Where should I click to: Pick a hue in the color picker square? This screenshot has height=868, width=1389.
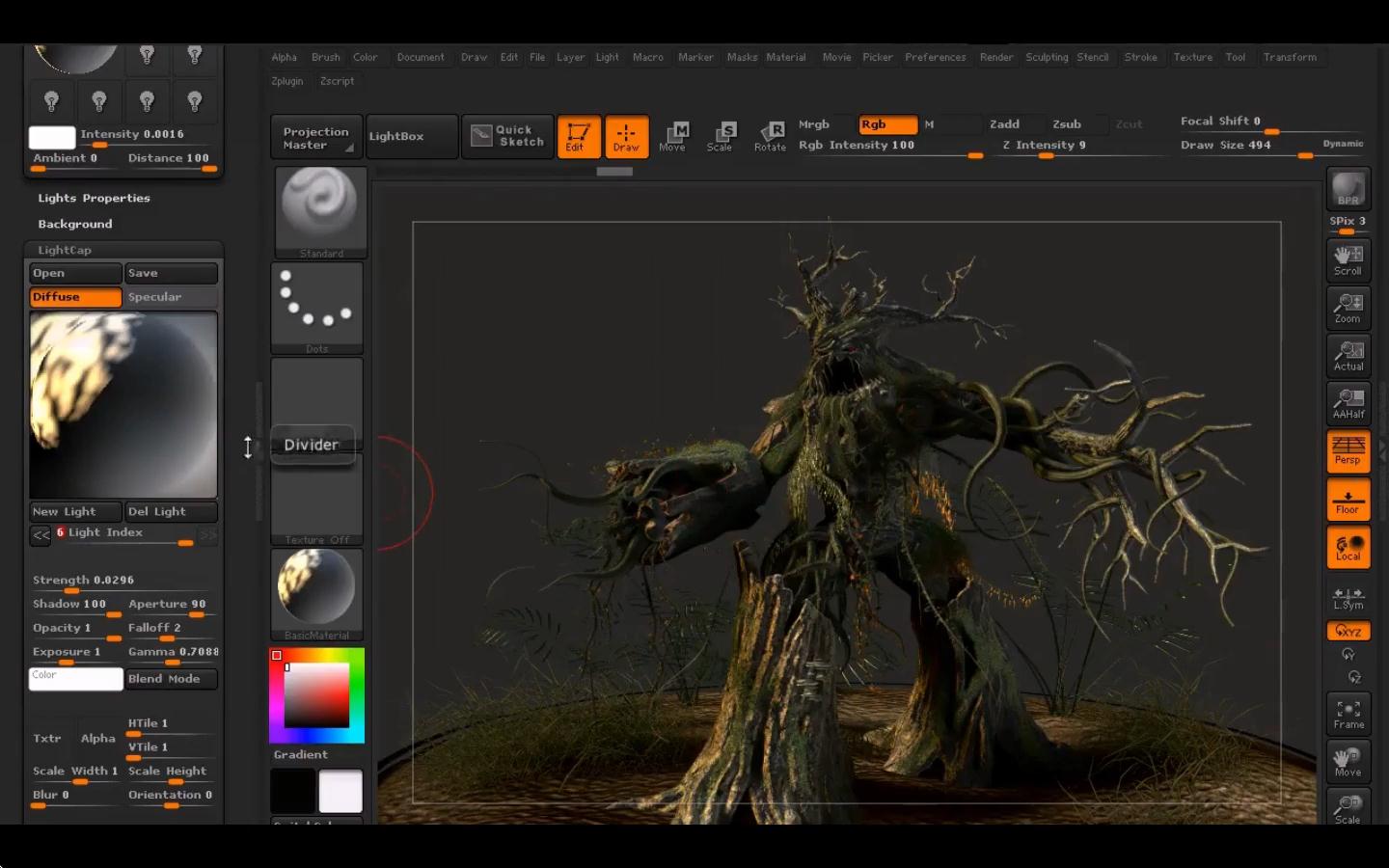click(x=317, y=695)
